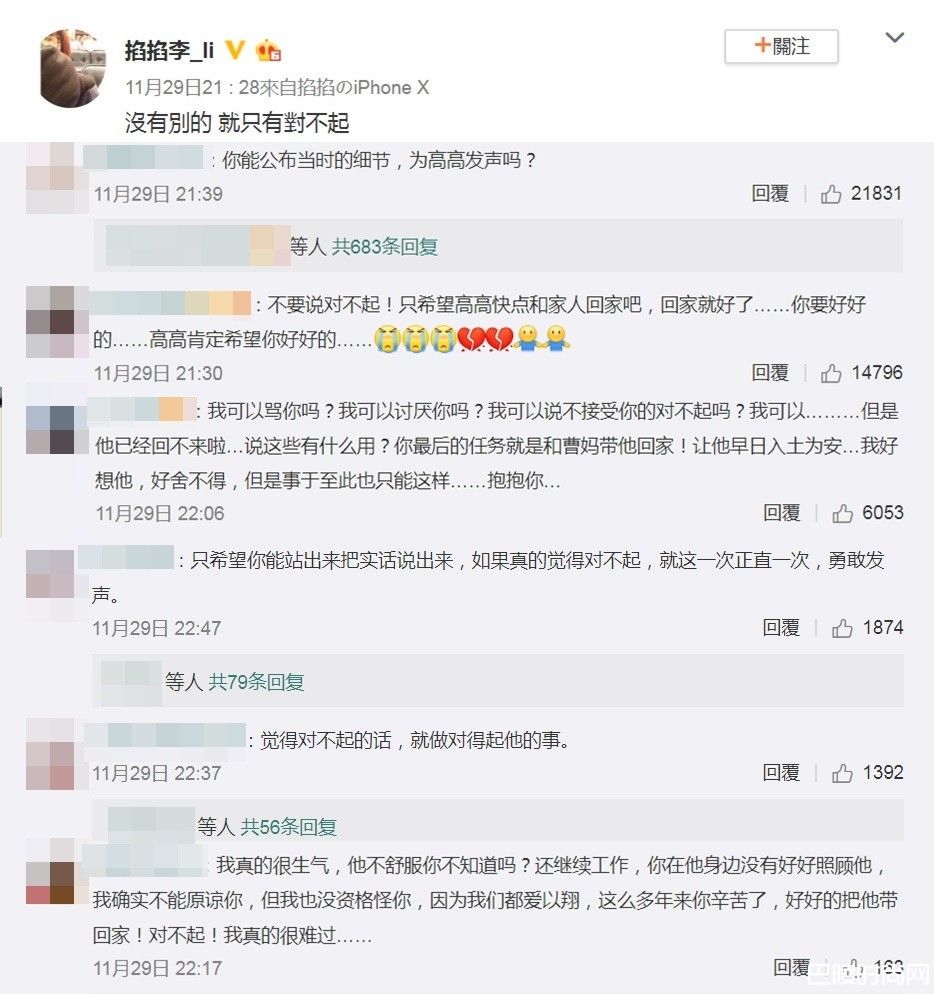Expand the 共56条回复 replies thread
934x994 pixels.
click(289, 827)
